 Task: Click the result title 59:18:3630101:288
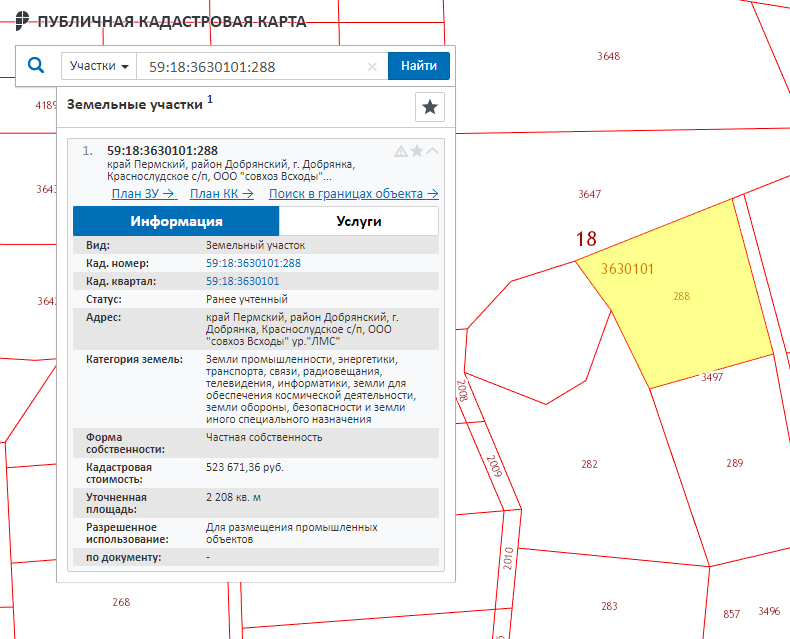tap(162, 151)
